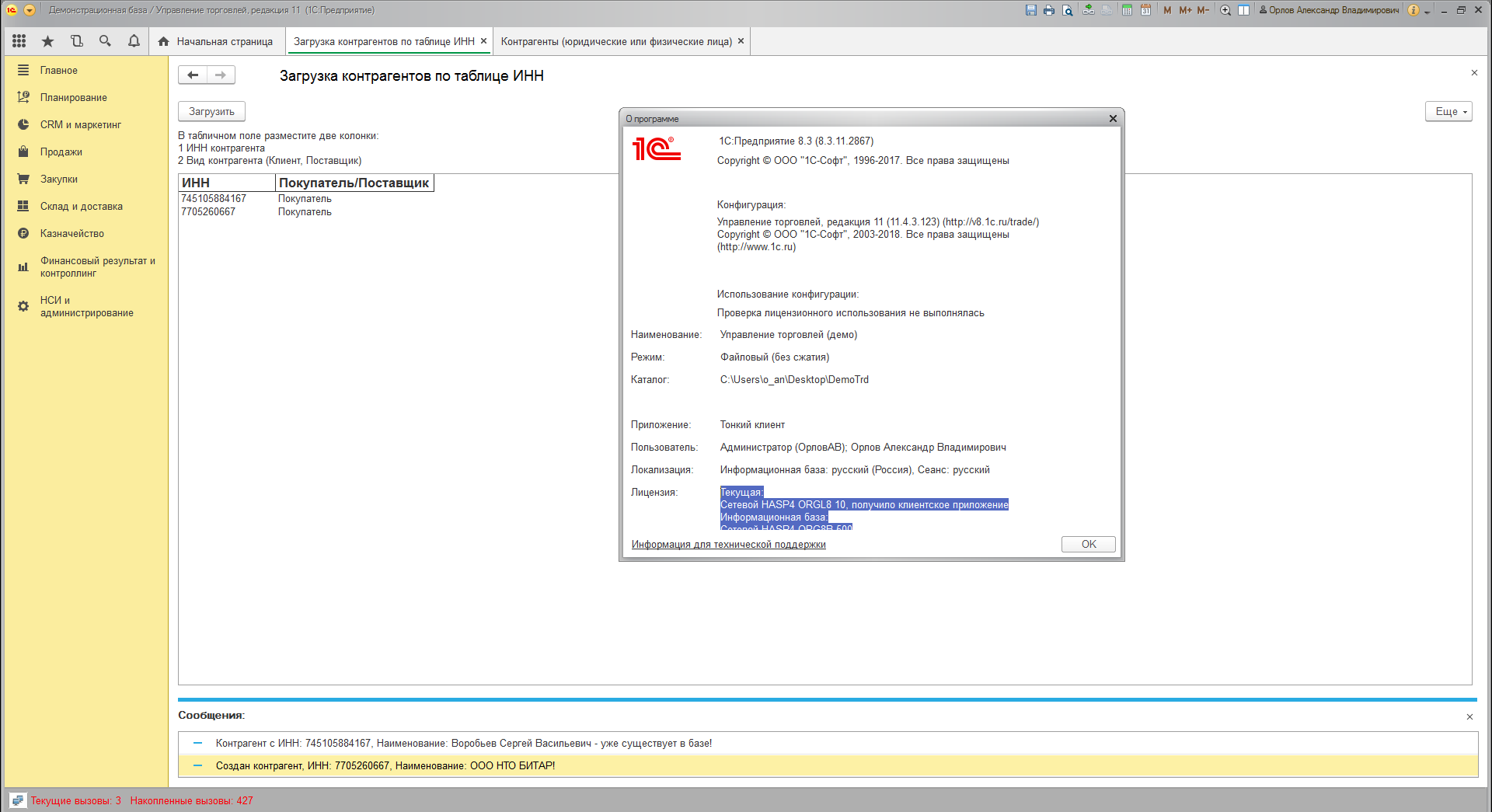Click the highlighted Сетевой HASP4 ORGL8 license text

864,504
